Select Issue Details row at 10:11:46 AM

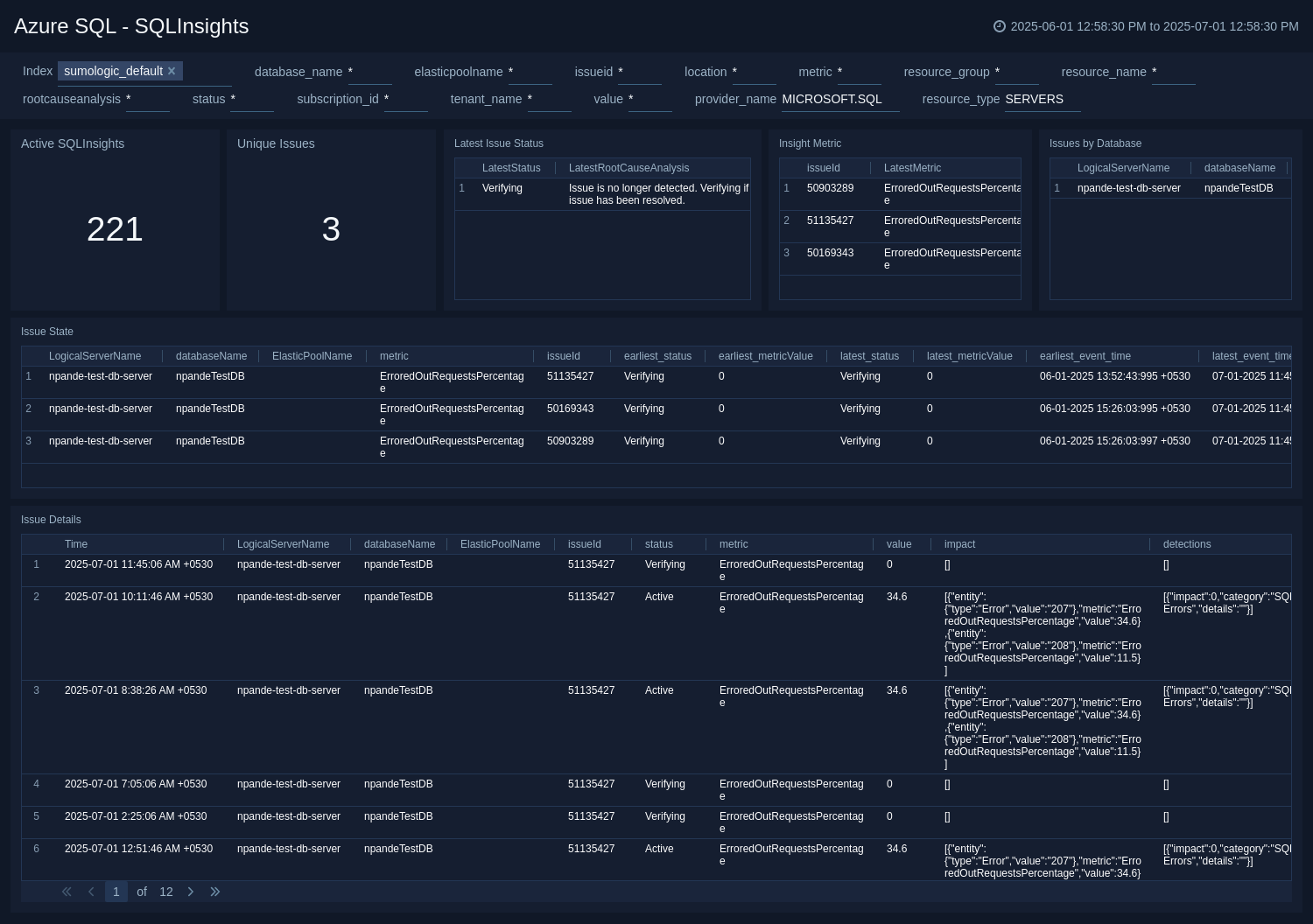[x=656, y=633]
